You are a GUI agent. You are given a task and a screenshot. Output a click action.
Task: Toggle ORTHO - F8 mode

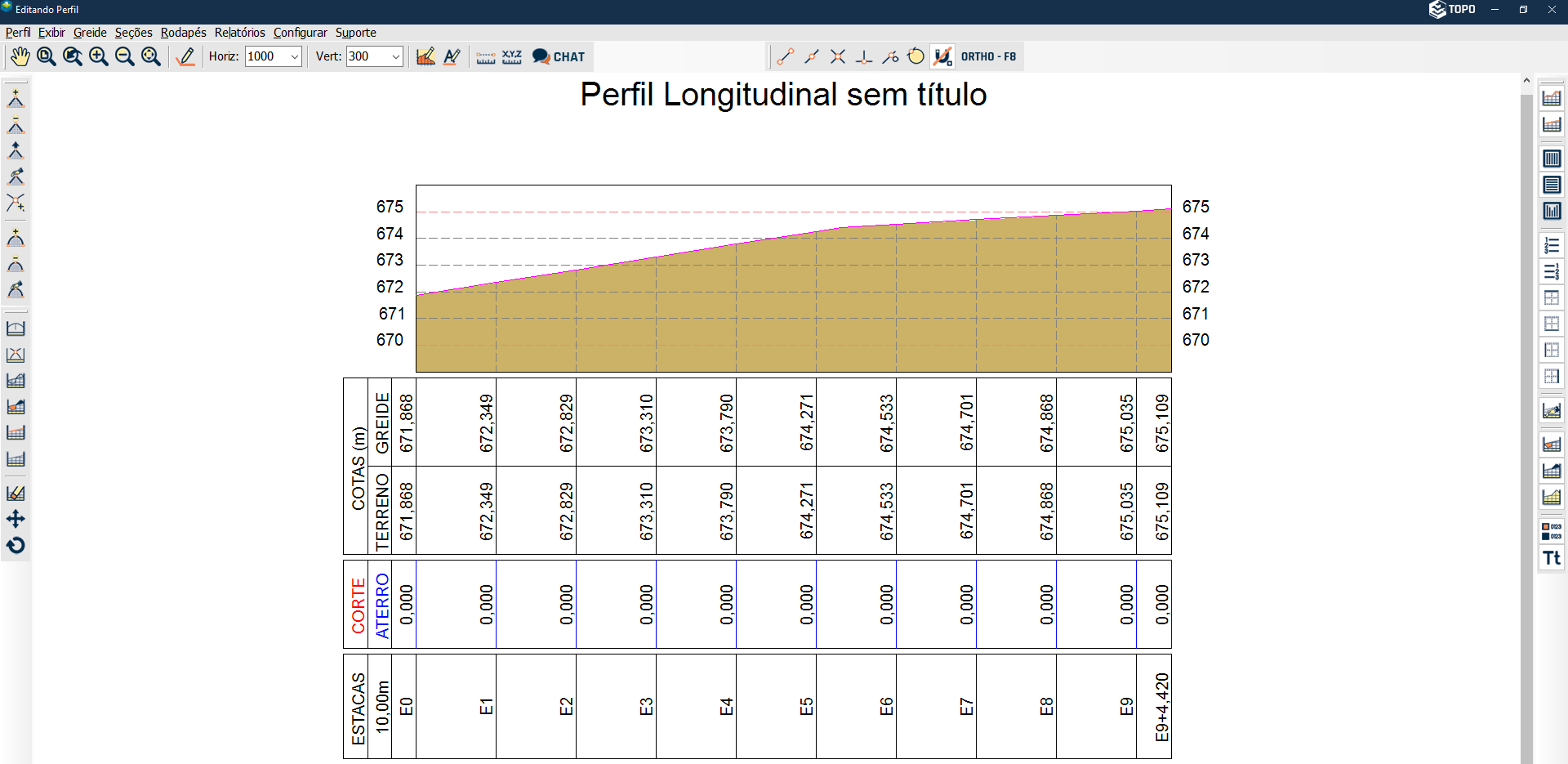[988, 56]
